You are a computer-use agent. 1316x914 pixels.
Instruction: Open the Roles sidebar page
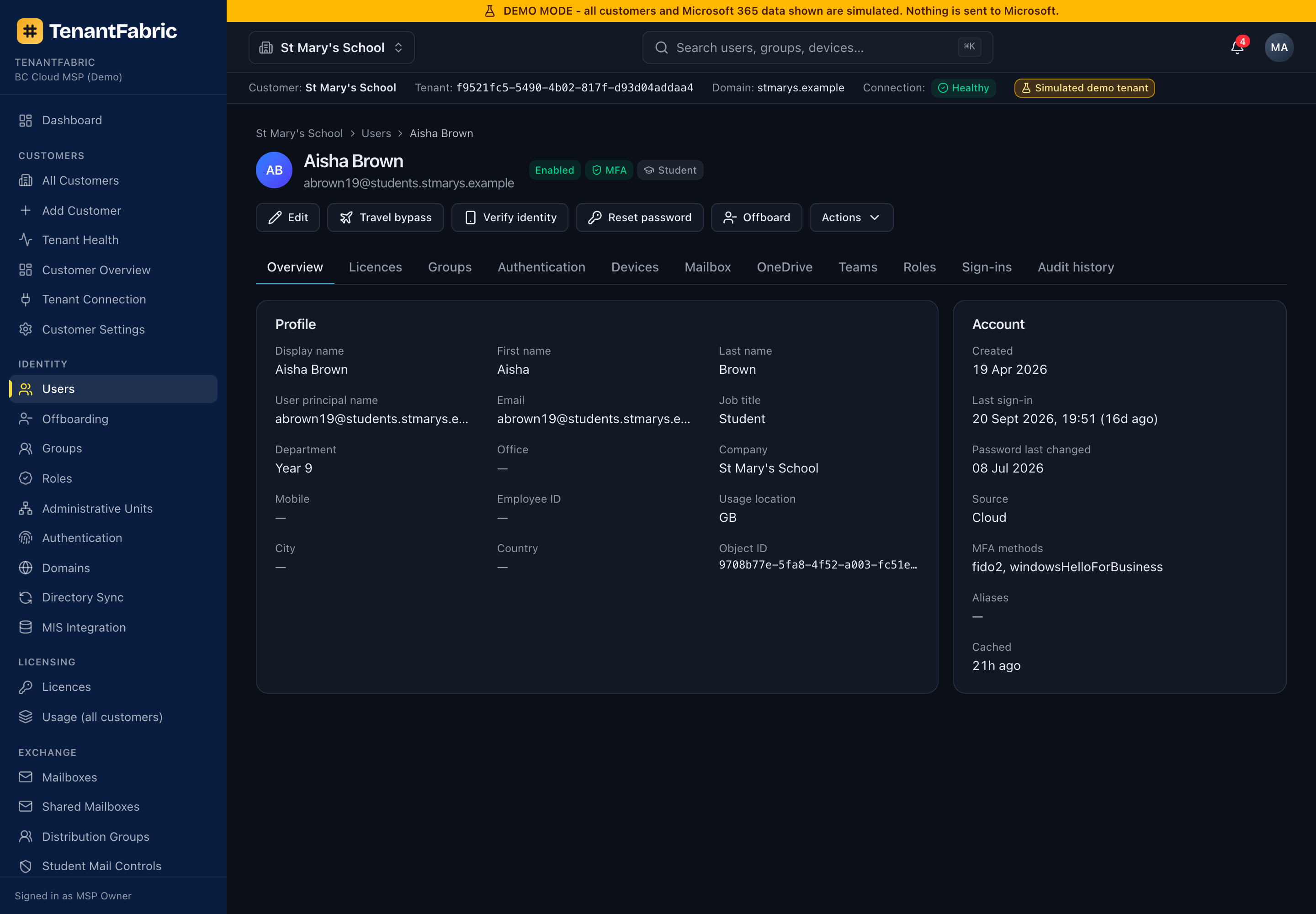tap(113, 478)
